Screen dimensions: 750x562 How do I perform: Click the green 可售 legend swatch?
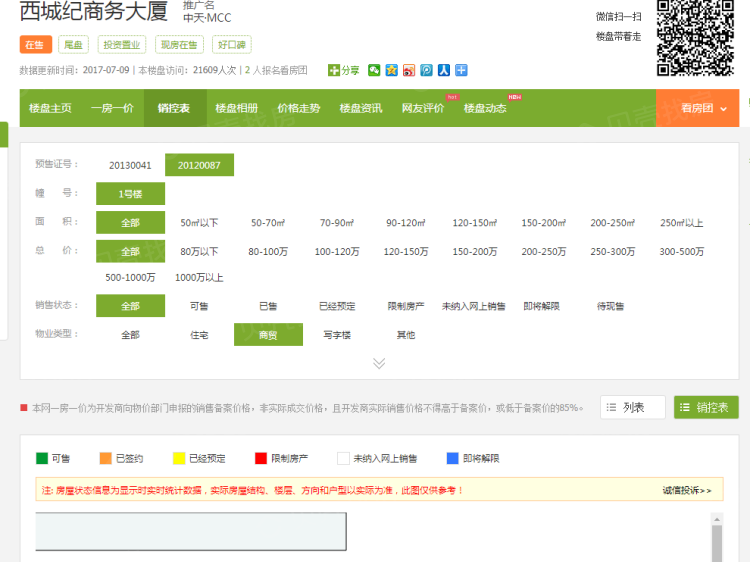[42, 458]
